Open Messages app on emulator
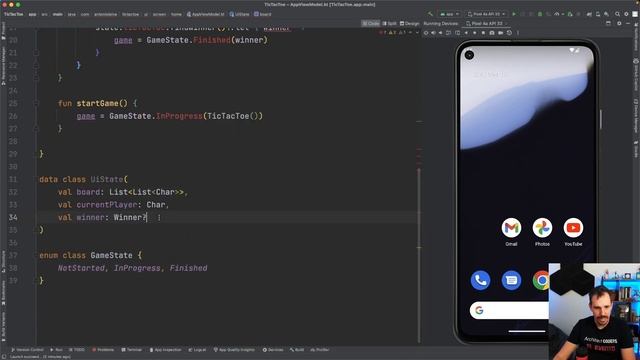 click(x=511, y=280)
